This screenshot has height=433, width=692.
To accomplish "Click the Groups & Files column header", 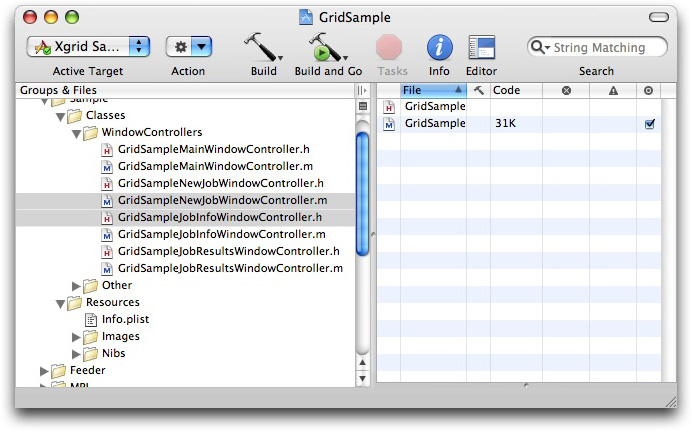I will click(x=185, y=90).
